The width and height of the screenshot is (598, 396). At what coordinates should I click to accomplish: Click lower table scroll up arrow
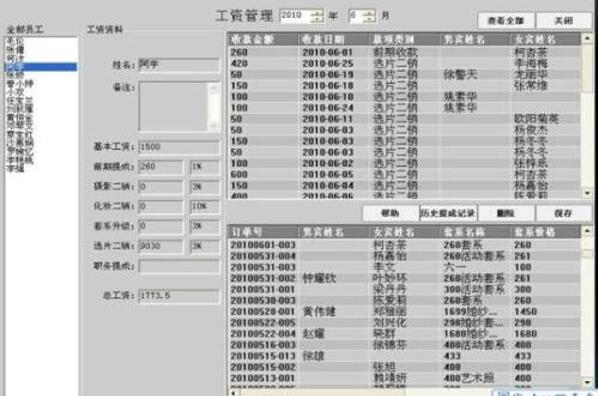[x=587, y=230]
